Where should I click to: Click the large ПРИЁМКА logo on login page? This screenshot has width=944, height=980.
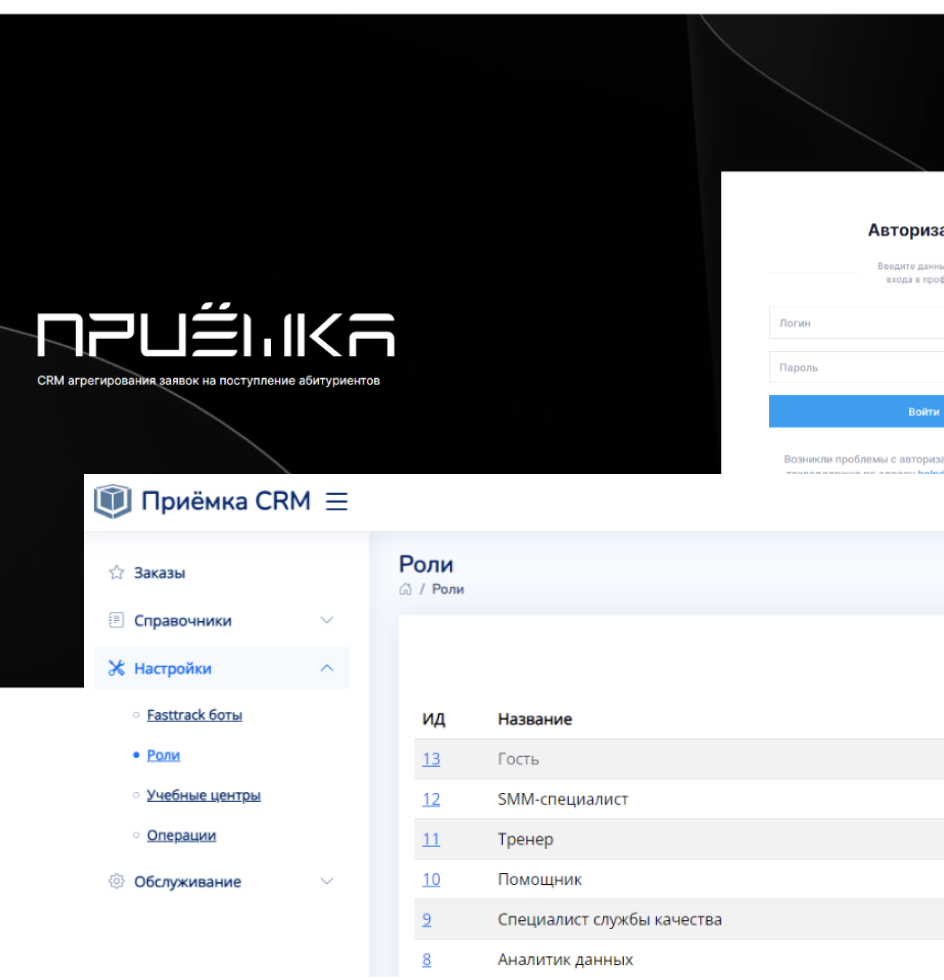click(216, 329)
